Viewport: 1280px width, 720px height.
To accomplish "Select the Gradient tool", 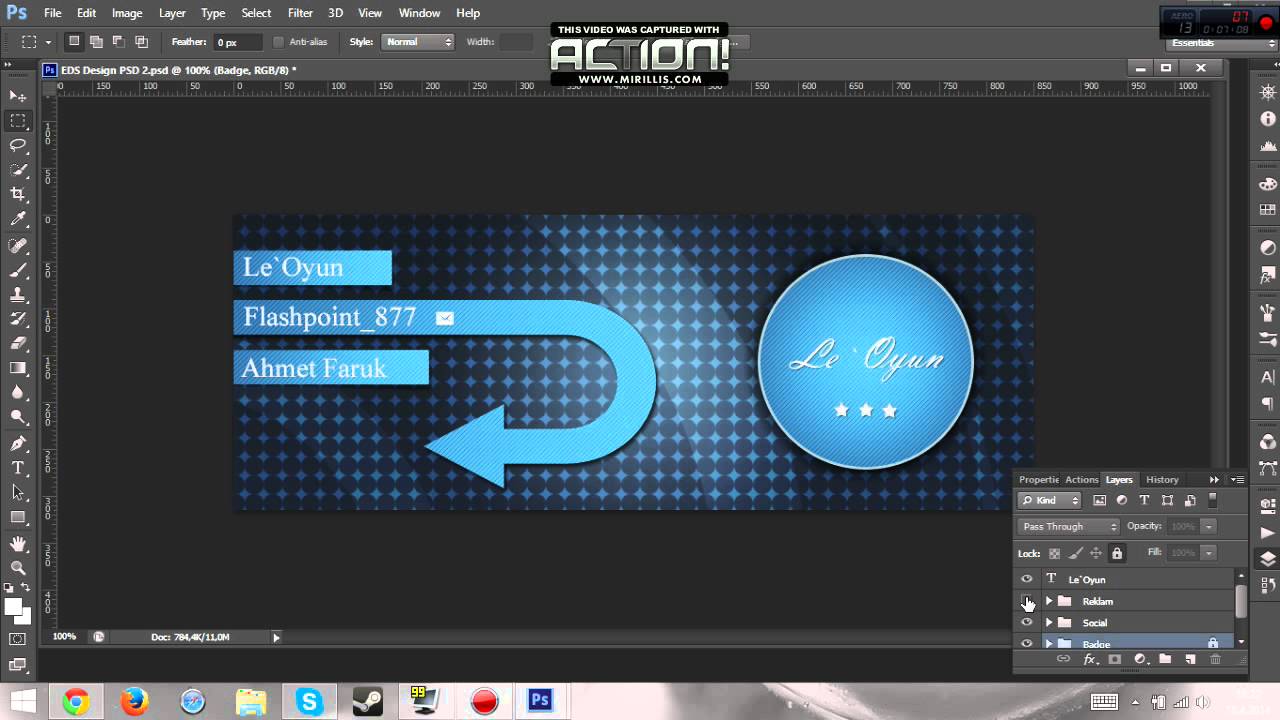I will 18,368.
